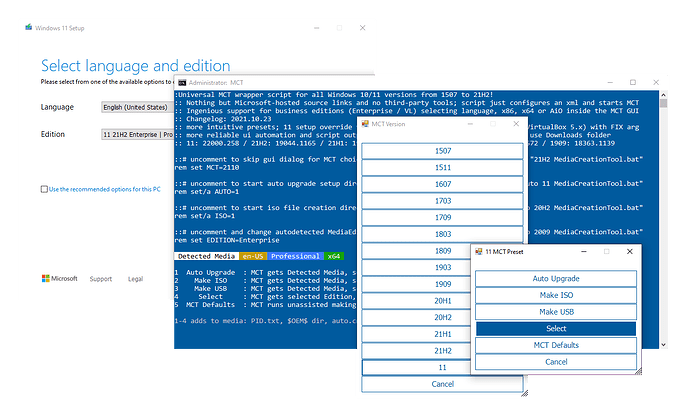Open the Support link in Setup
Screen dimensions: 690x416
click(x=101, y=279)
